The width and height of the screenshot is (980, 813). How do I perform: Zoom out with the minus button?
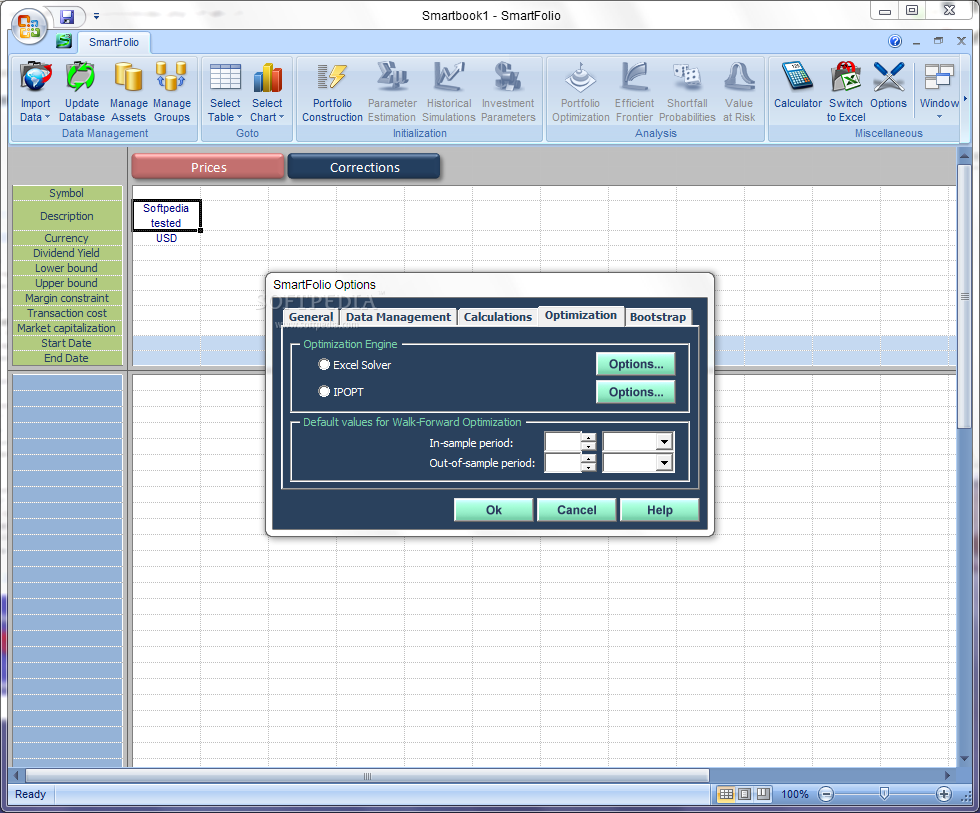(826, 794)
